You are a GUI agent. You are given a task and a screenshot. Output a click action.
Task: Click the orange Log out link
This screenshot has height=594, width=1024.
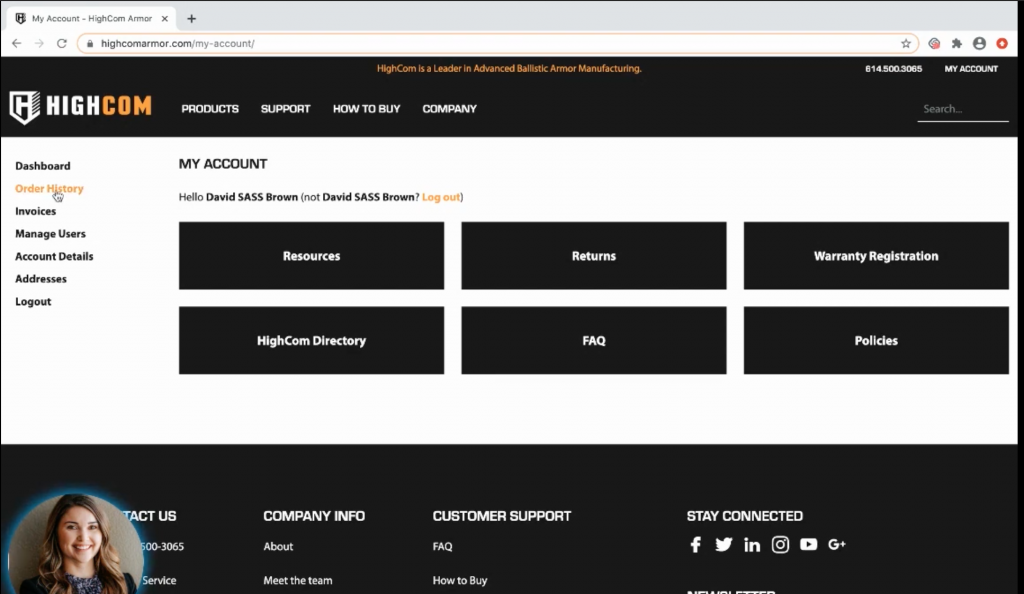pos(441,197)
